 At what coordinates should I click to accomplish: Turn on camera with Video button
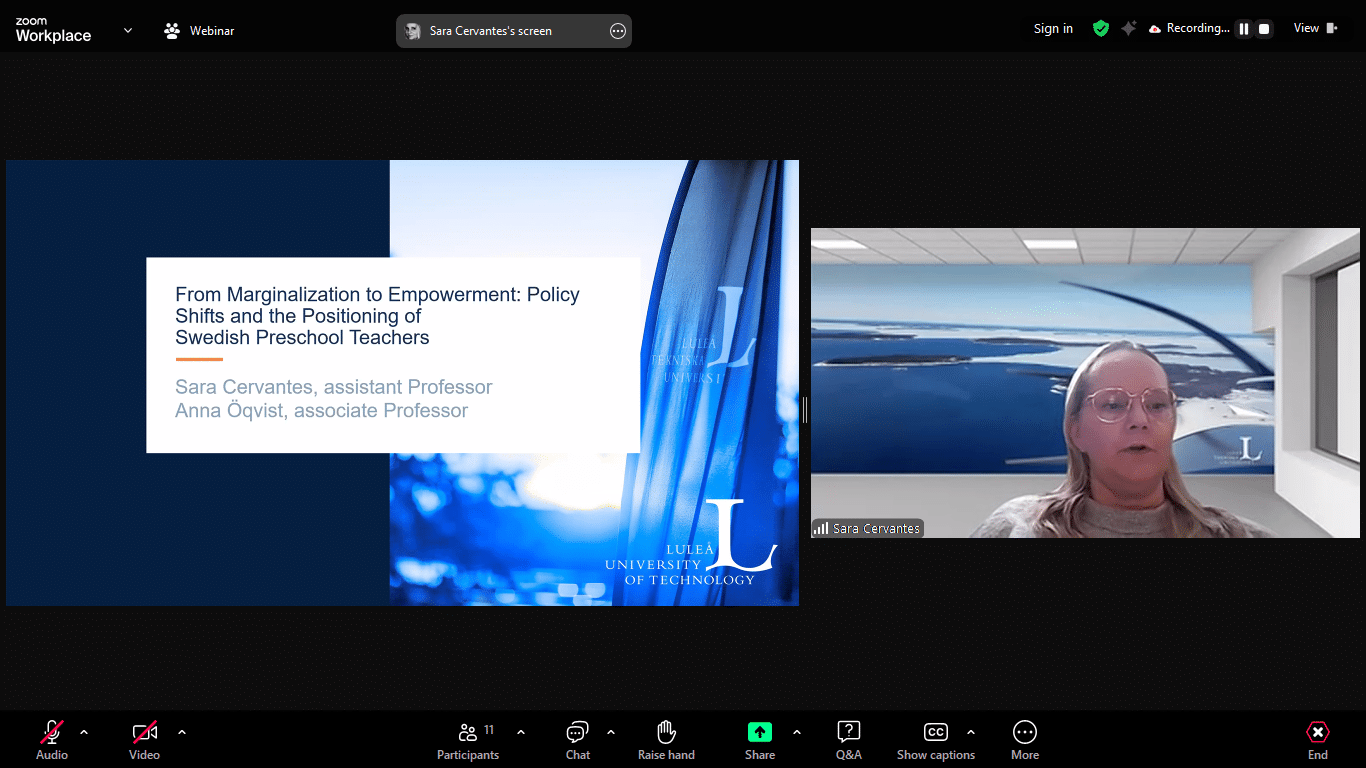pos(145,740)
